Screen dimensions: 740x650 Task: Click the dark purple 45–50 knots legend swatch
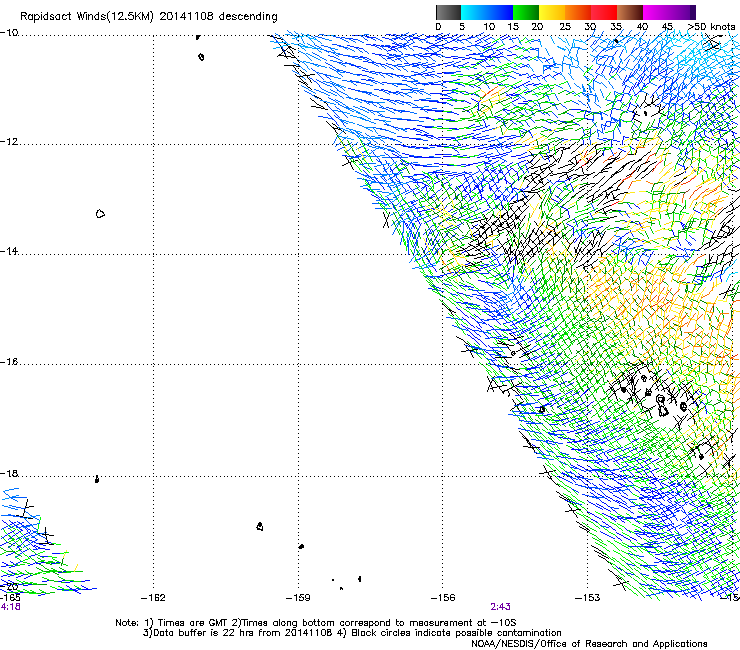point(682,12)
